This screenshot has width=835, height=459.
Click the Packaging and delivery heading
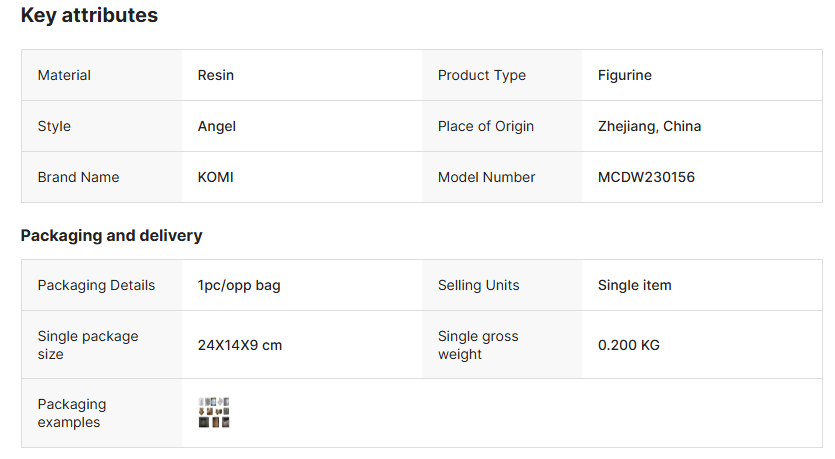111,236
